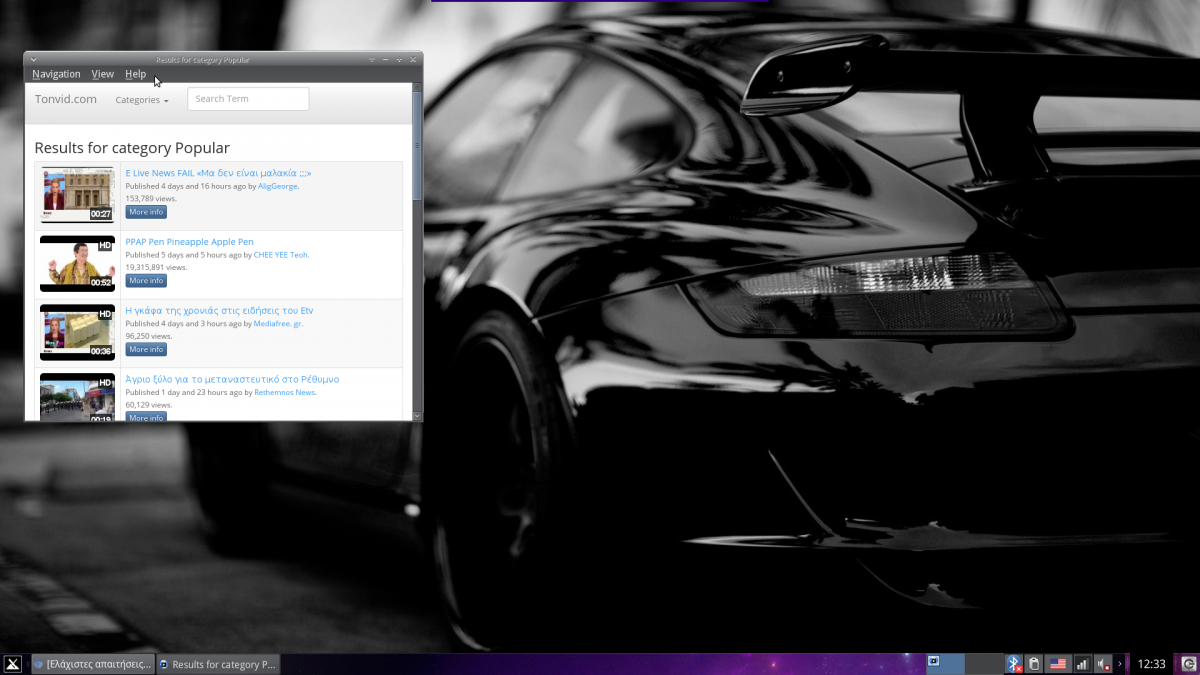Click More info for the Etv video
Viewport: 1200px width, 675px height.
(146, 350)
